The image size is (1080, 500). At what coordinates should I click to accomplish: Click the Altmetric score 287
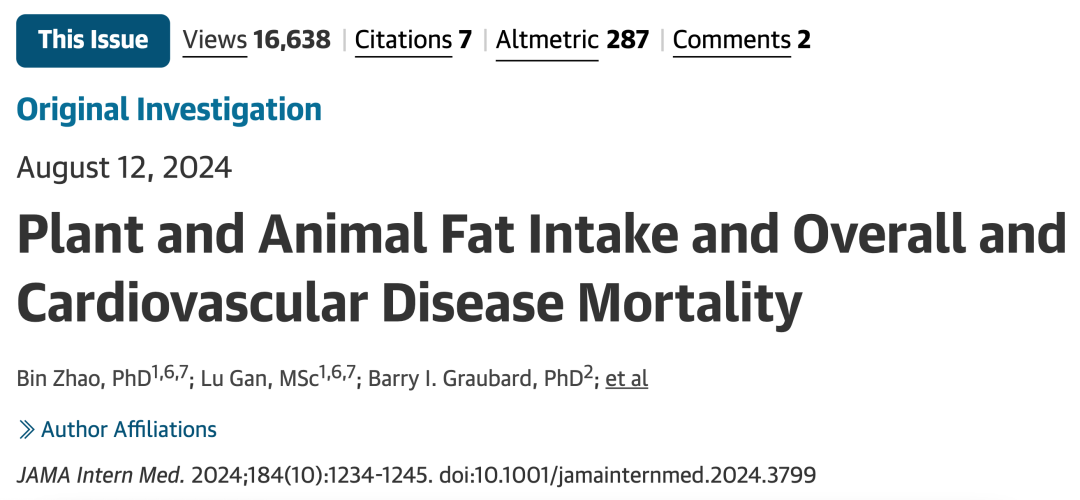point(627,40)
